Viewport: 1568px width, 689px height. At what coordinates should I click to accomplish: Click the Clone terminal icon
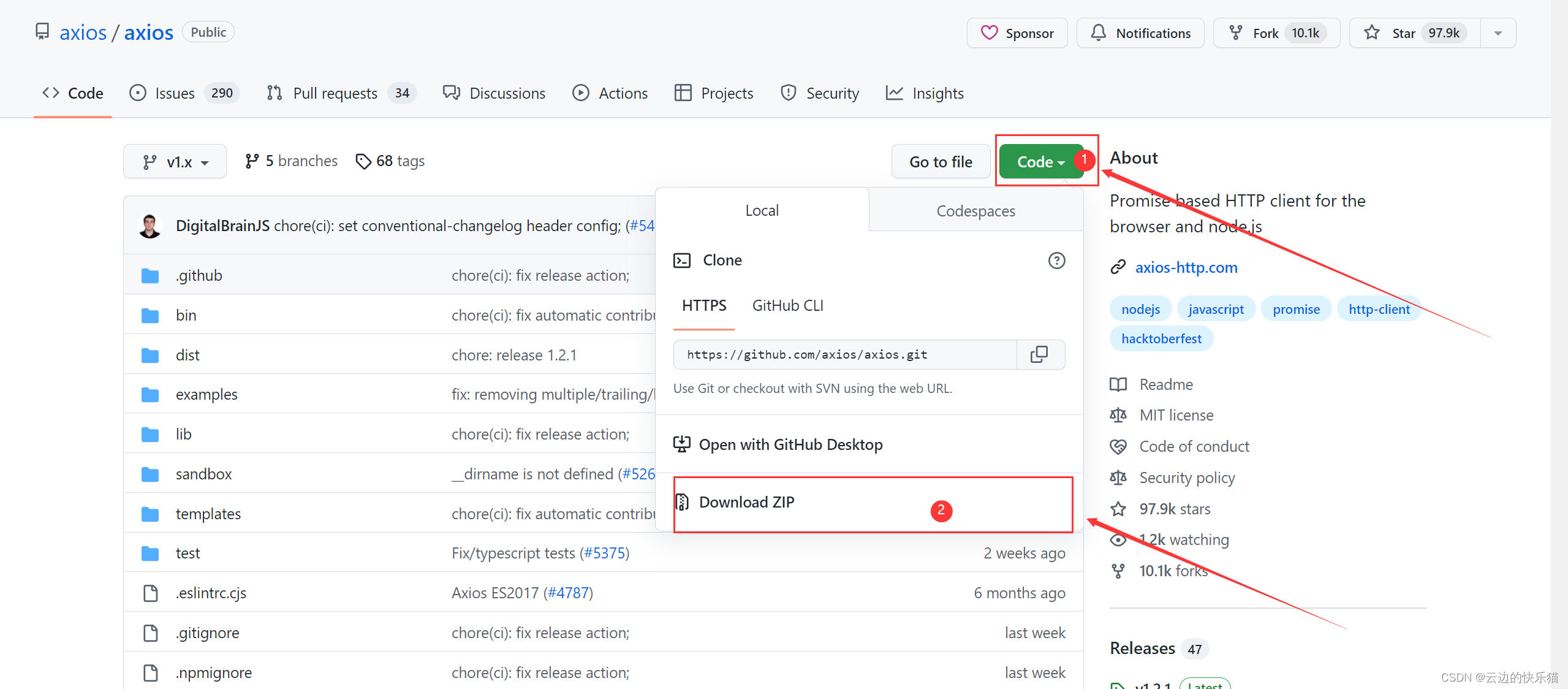point(682,261)
